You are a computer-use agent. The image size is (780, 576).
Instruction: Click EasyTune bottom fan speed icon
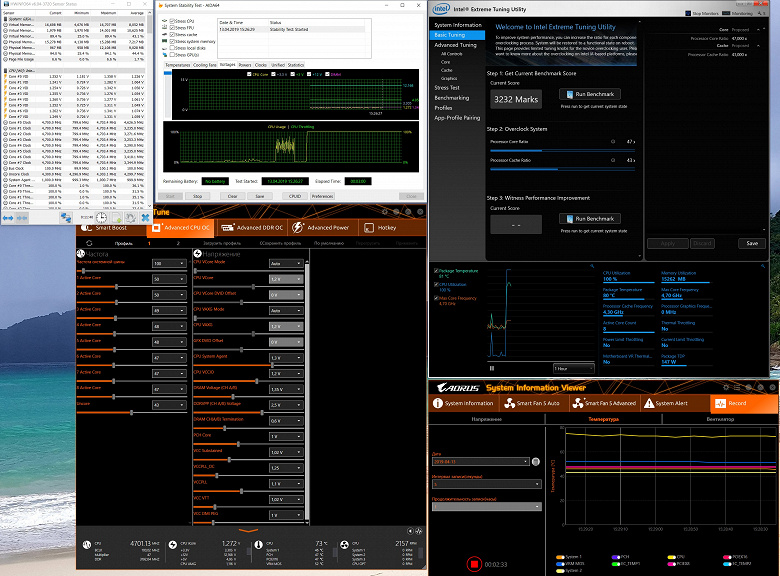[344, 545]
